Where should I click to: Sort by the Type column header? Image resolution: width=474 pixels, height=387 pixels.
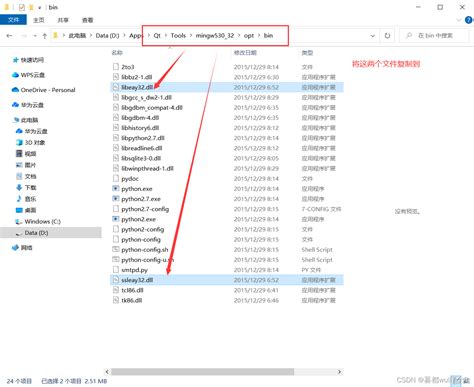click(x=307, y=53)
